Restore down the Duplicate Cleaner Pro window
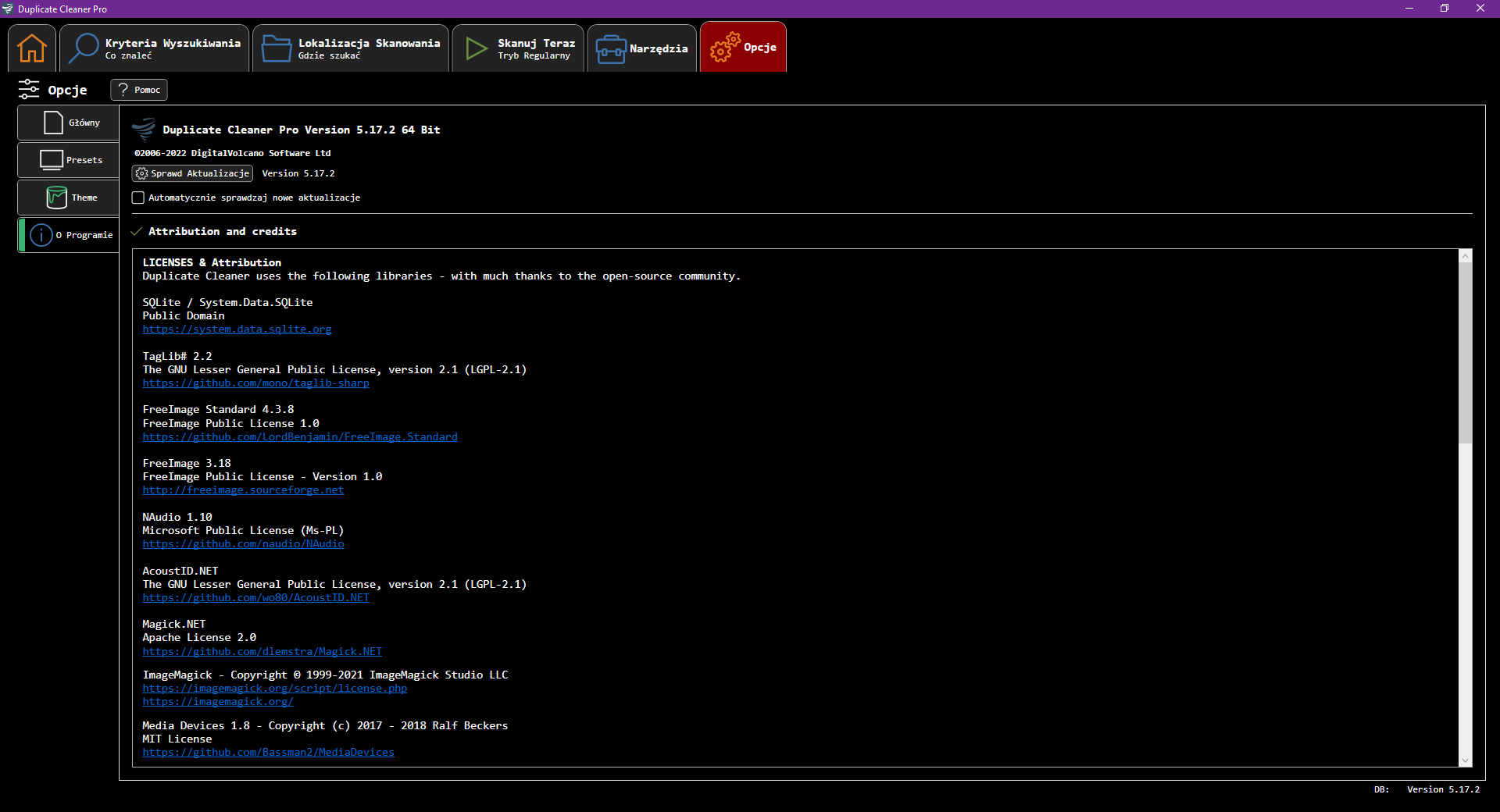This screenshot has height=812, width=1500. [x=1445, y=9]
